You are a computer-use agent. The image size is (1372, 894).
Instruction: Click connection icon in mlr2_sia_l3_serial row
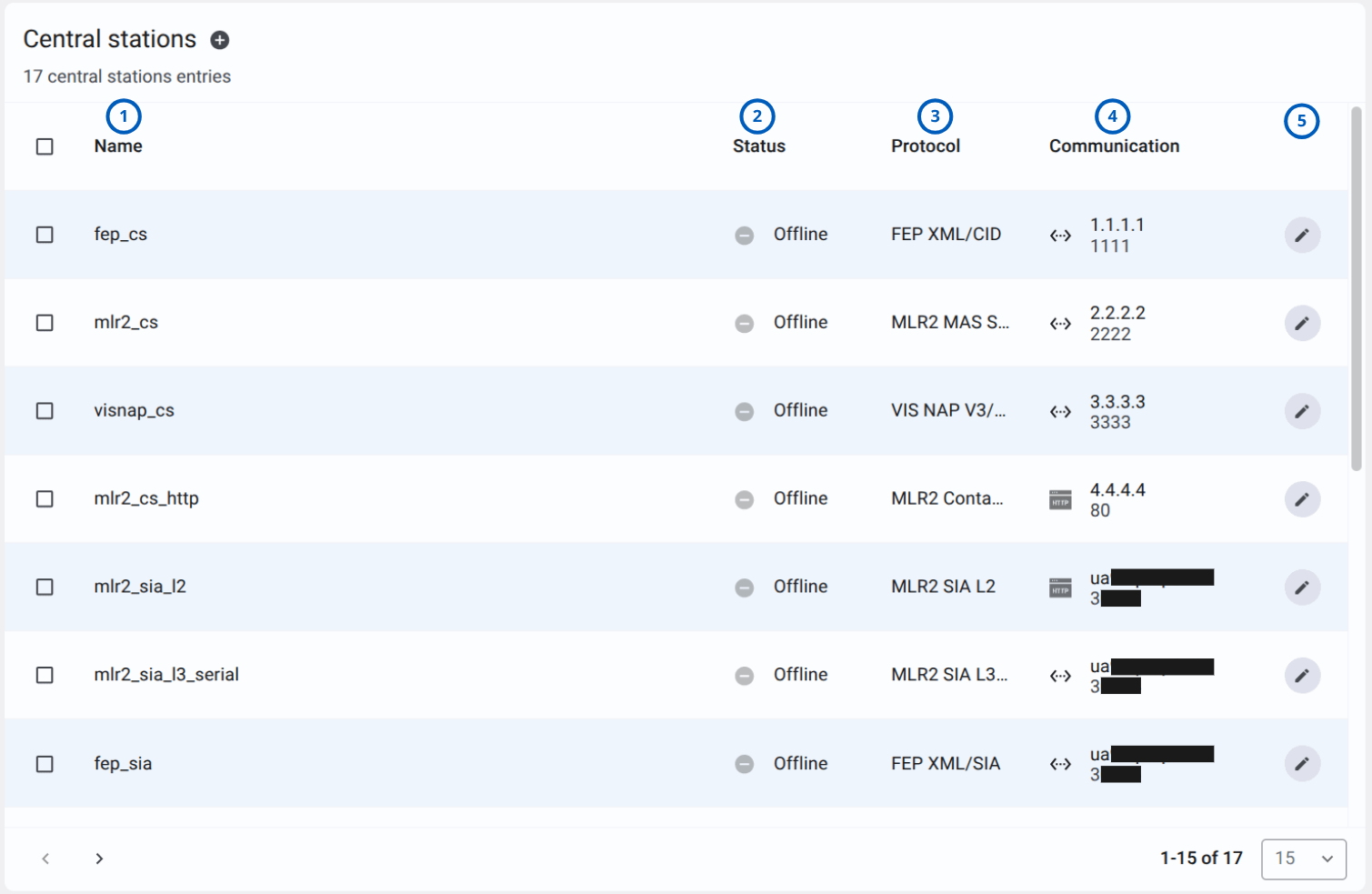tap(1060, 676)
